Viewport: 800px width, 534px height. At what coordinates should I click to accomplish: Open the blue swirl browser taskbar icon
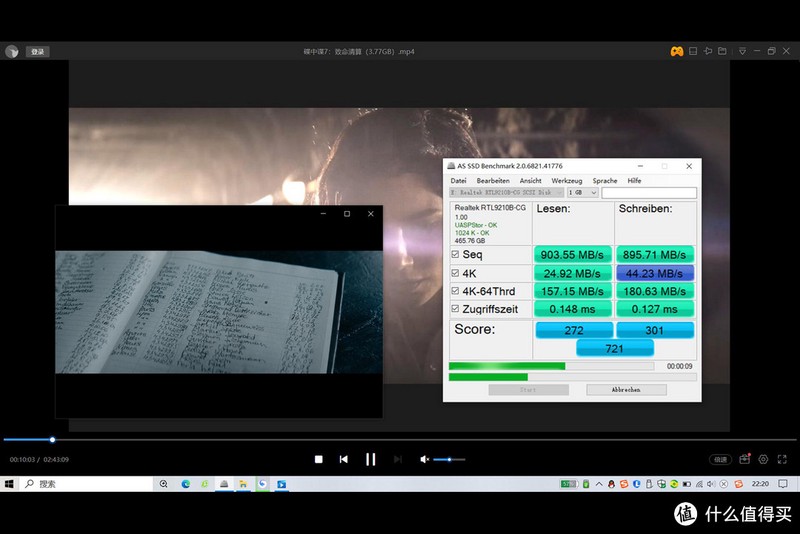[262, 484]
